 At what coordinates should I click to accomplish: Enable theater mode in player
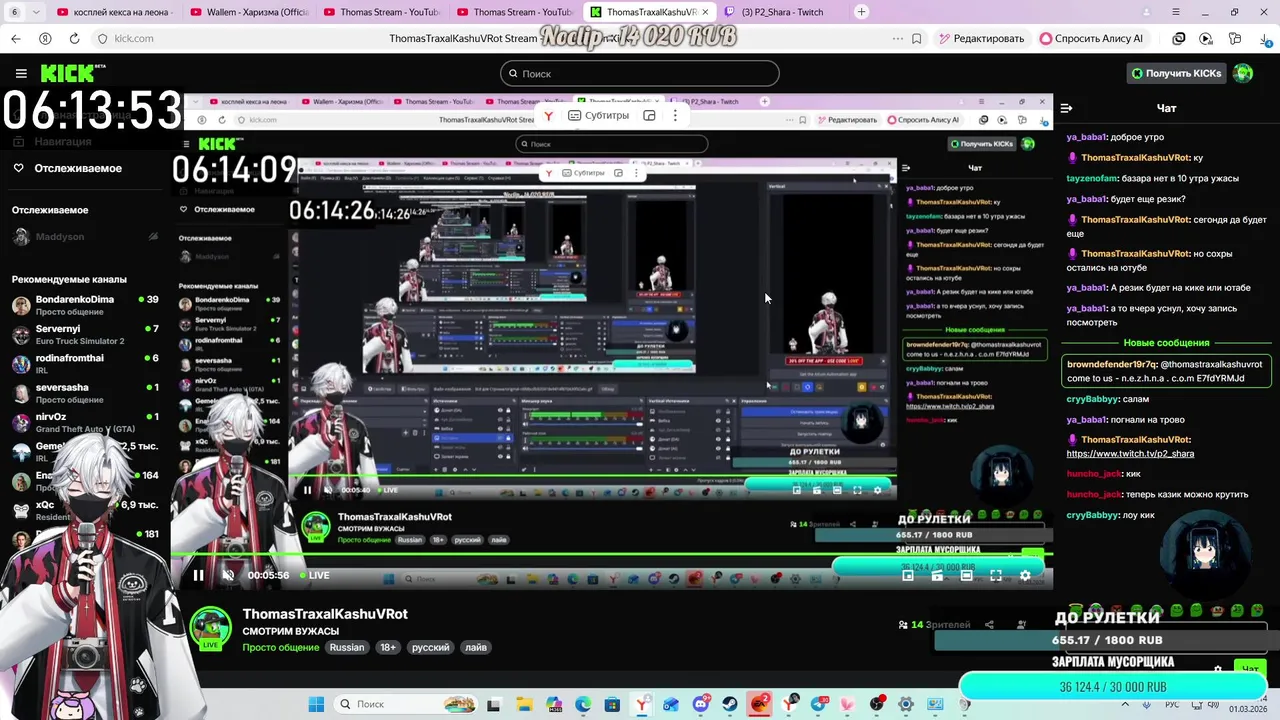pyautogui.click(x=966, y=575)
